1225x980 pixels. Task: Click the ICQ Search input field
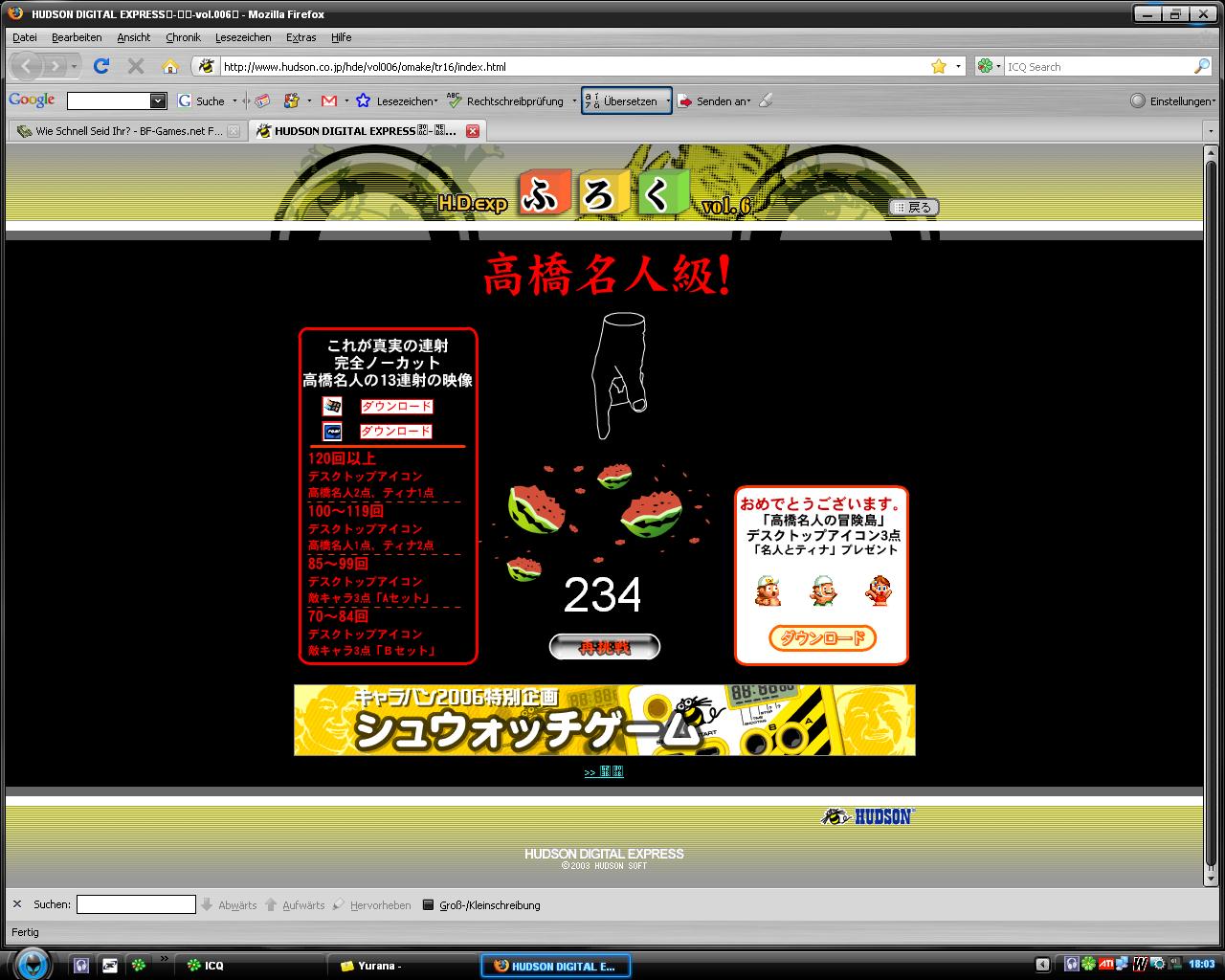[1098, 66]
